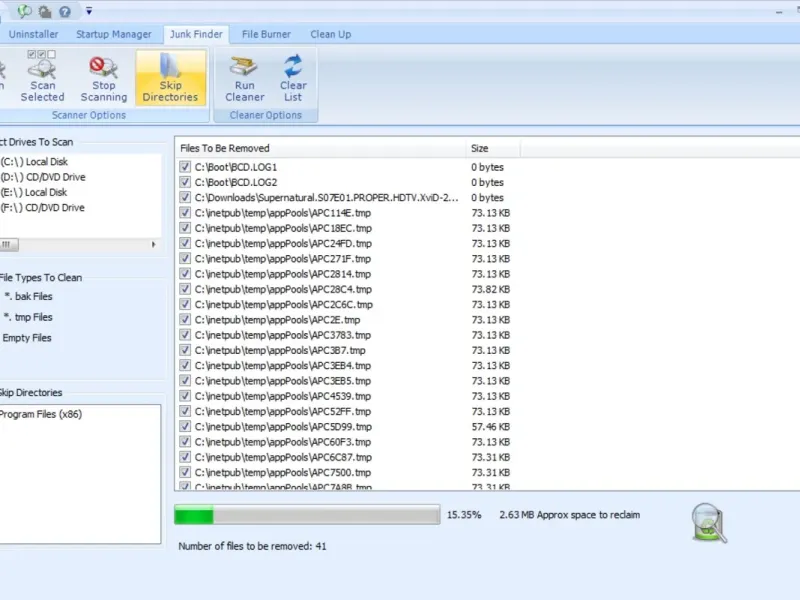This screenshot has width=800, height=600.
Task: Select Program Files (x86) skip directory
Action: 41,414
